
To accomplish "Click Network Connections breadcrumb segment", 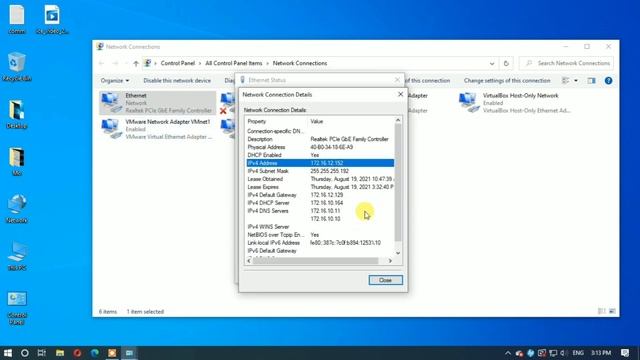I will coord(300,63).
